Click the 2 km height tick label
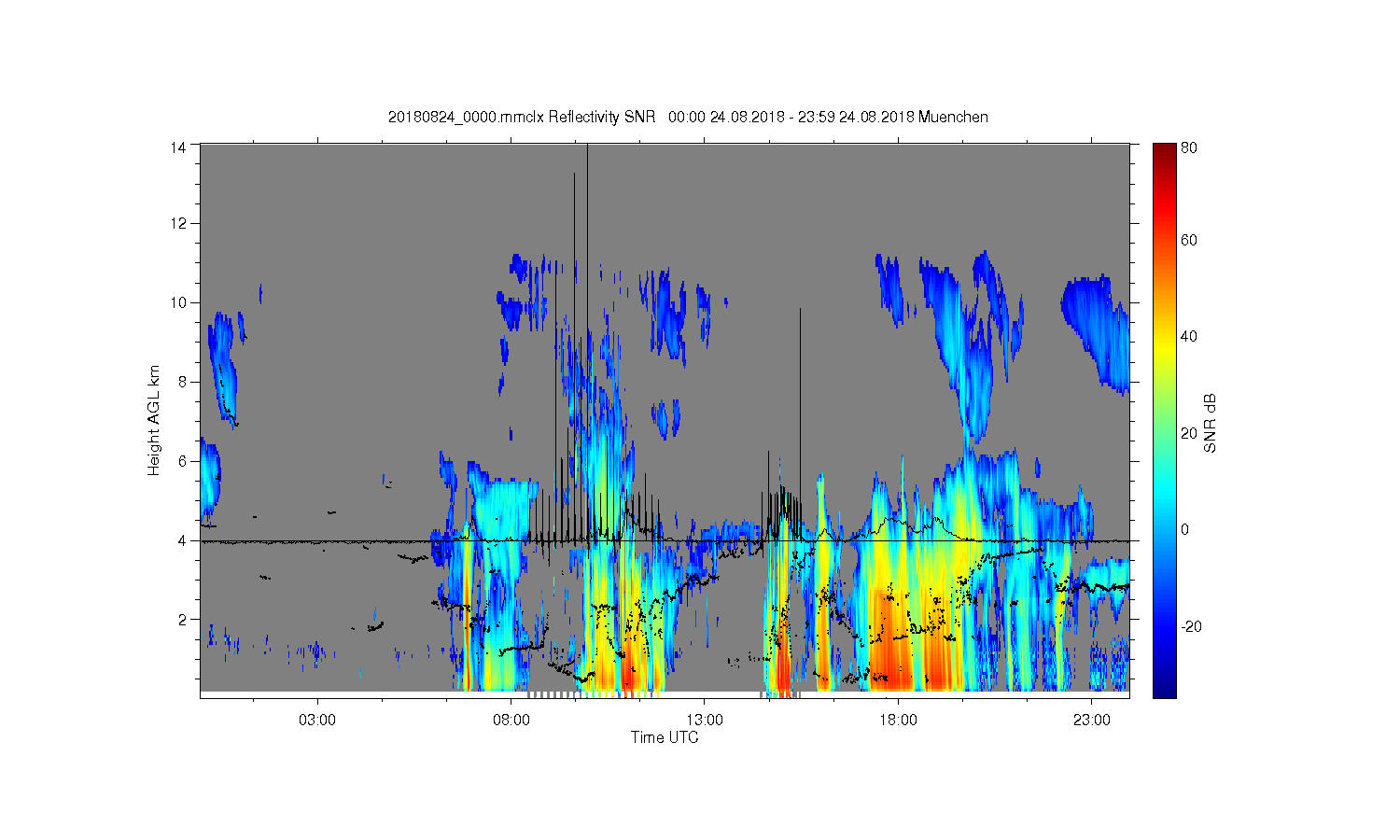The image size is (1400, 840). [x=183, y=620]
